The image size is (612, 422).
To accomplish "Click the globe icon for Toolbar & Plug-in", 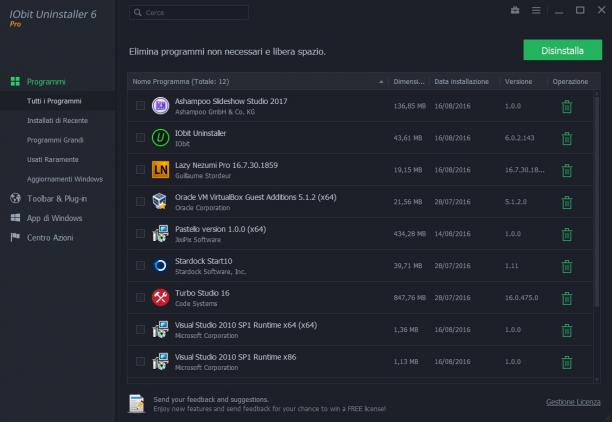I will (15, 198).
